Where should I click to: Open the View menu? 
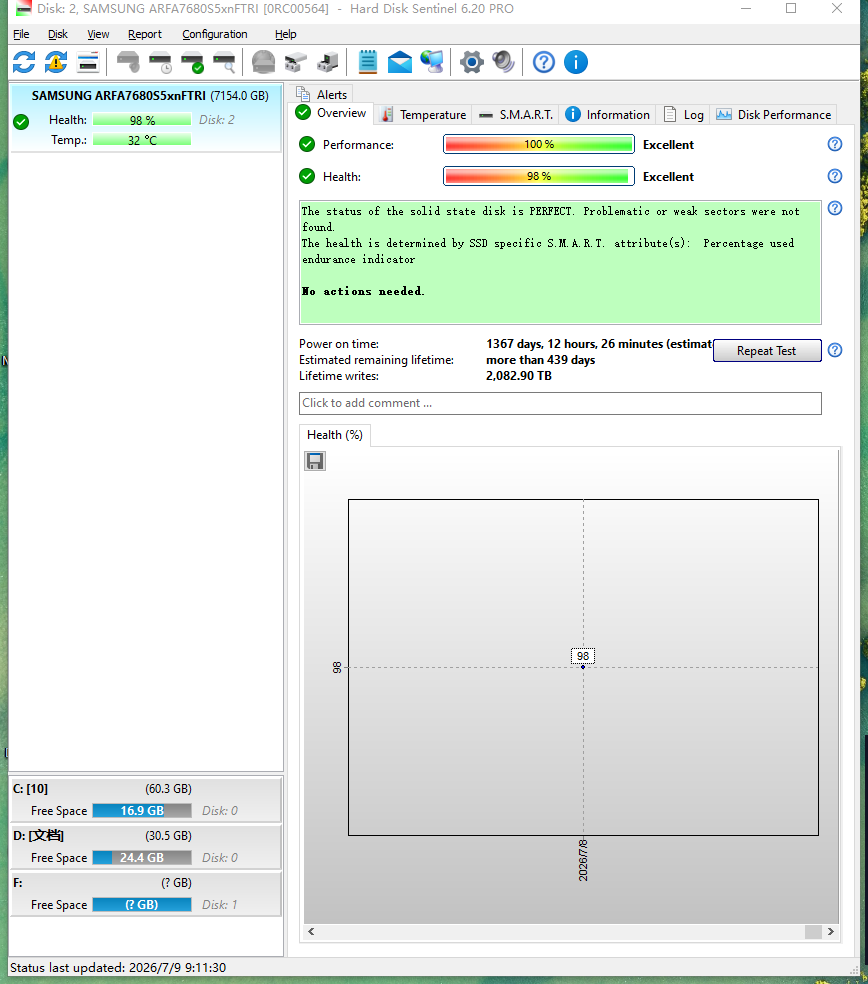pos(98,34)
